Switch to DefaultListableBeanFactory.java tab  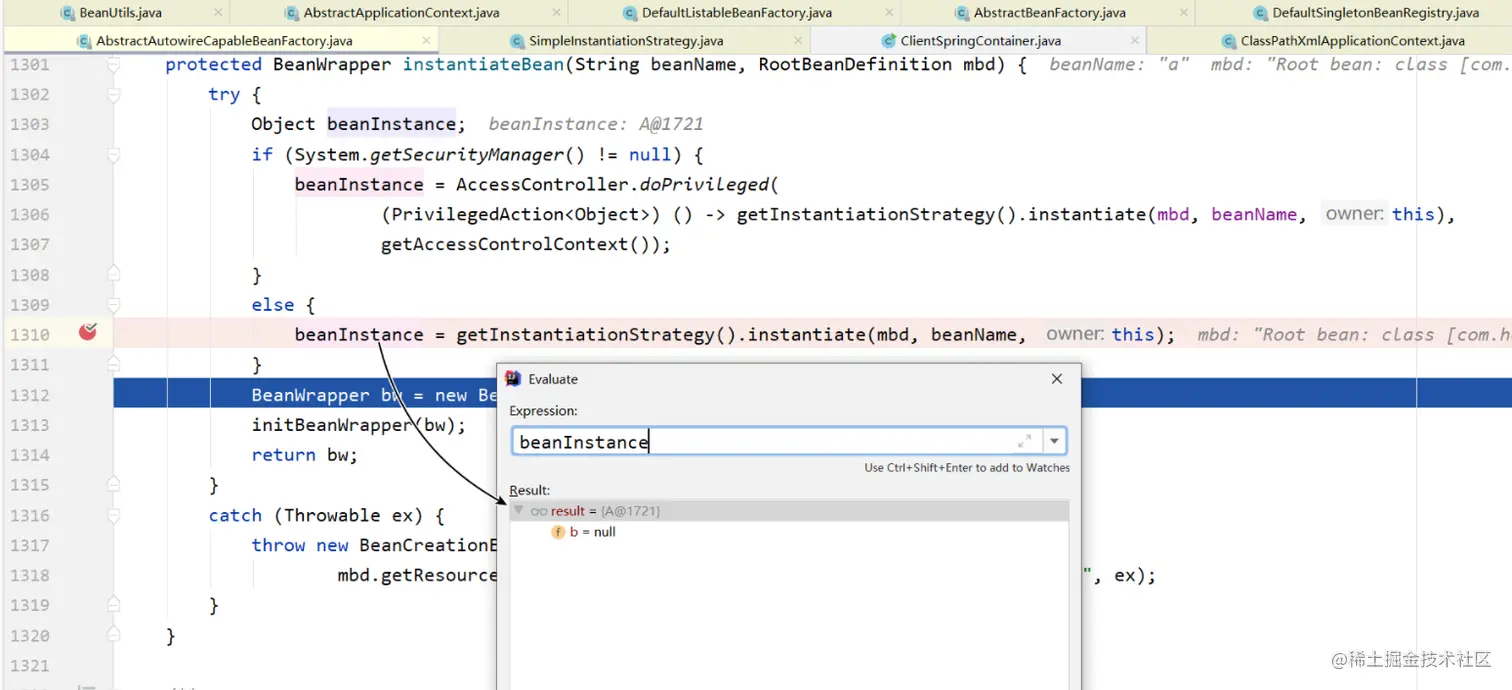[x=736, y=13]
